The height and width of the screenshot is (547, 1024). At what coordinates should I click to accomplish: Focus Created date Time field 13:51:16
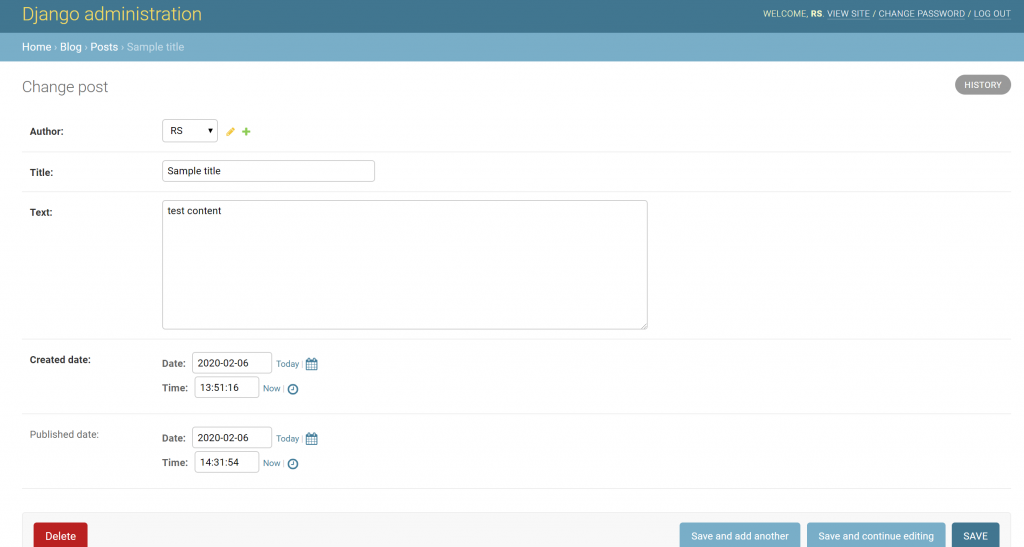227,387
